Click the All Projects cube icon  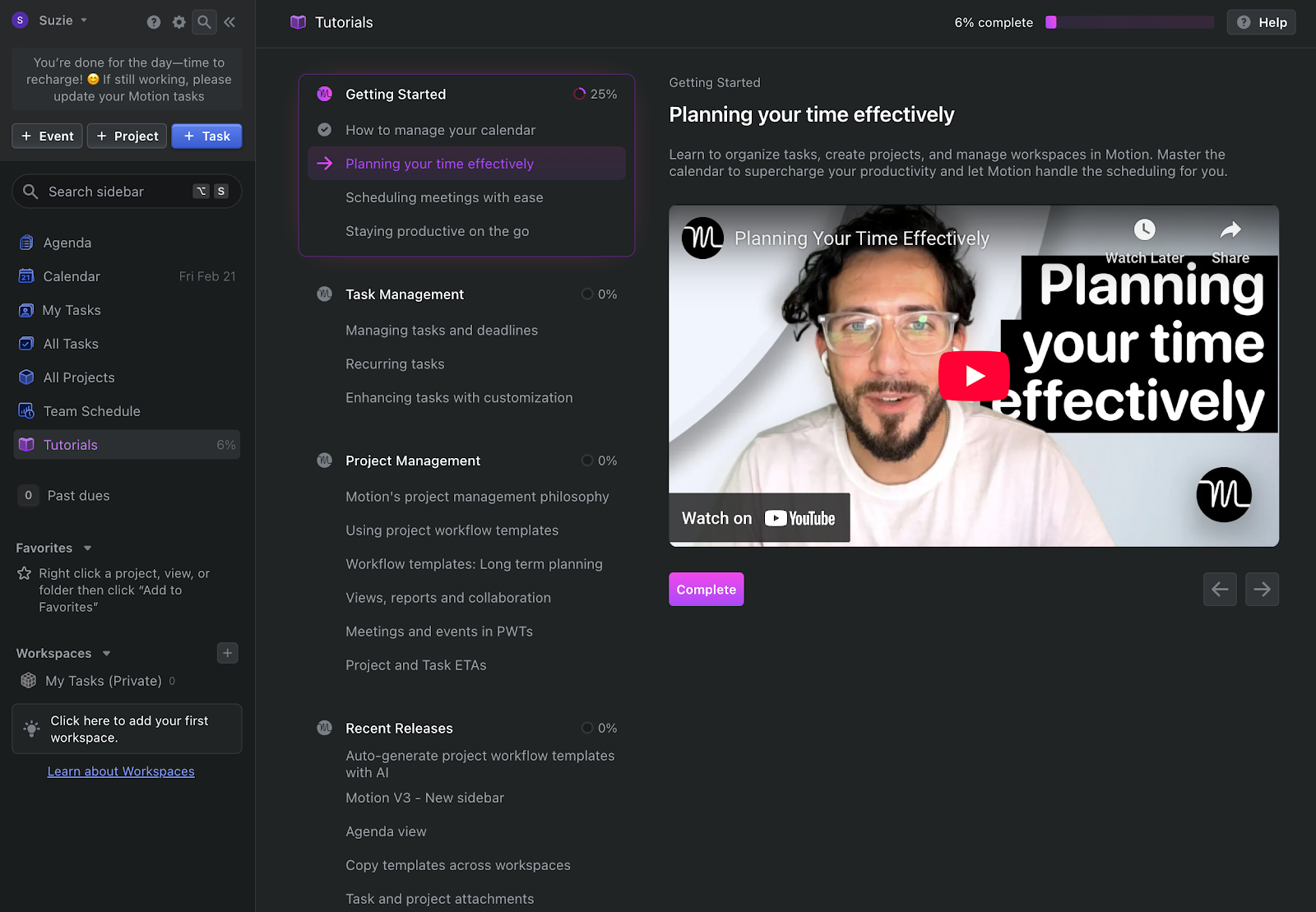[26, 377]
